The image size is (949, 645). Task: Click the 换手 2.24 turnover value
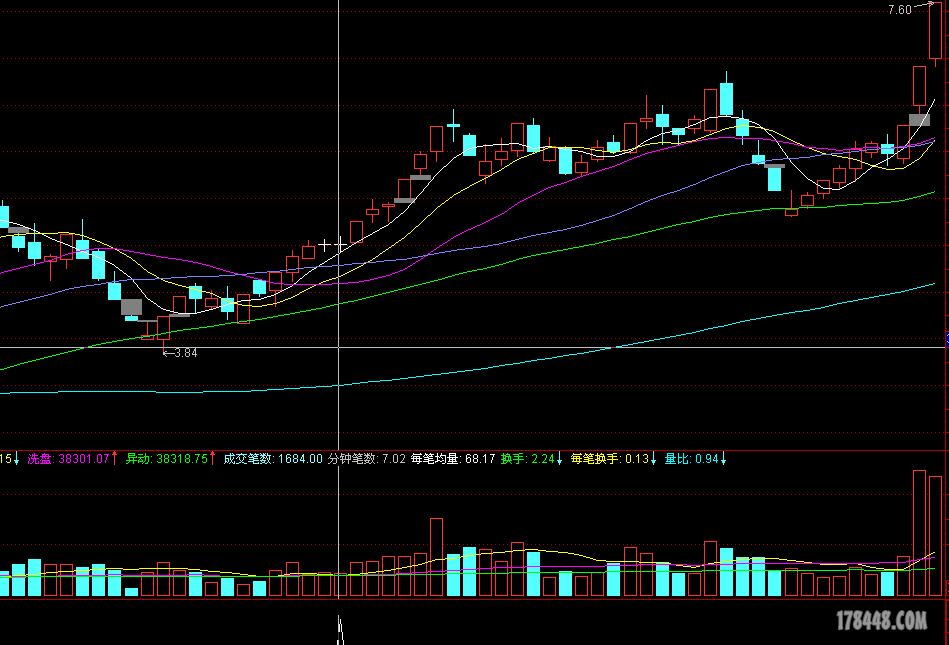[527, 459]
